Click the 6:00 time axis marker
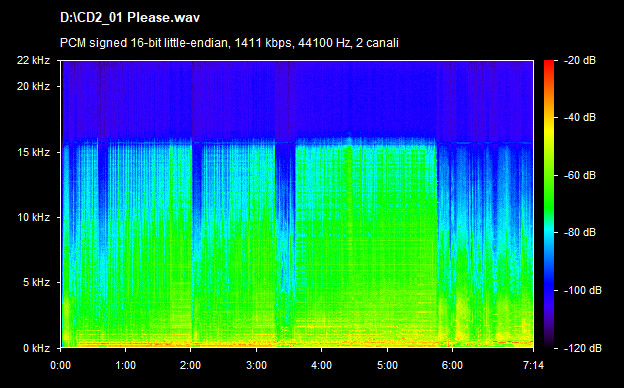 [452, 365]
